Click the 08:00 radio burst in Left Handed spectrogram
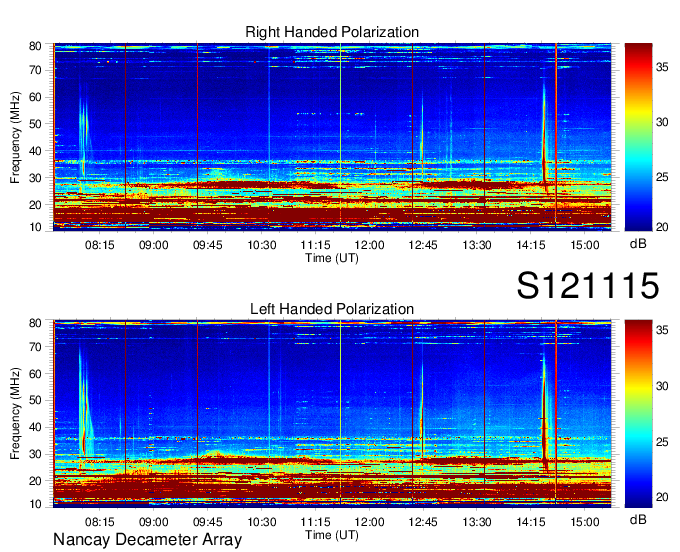The image size is (680, 552). coord(84,403)
